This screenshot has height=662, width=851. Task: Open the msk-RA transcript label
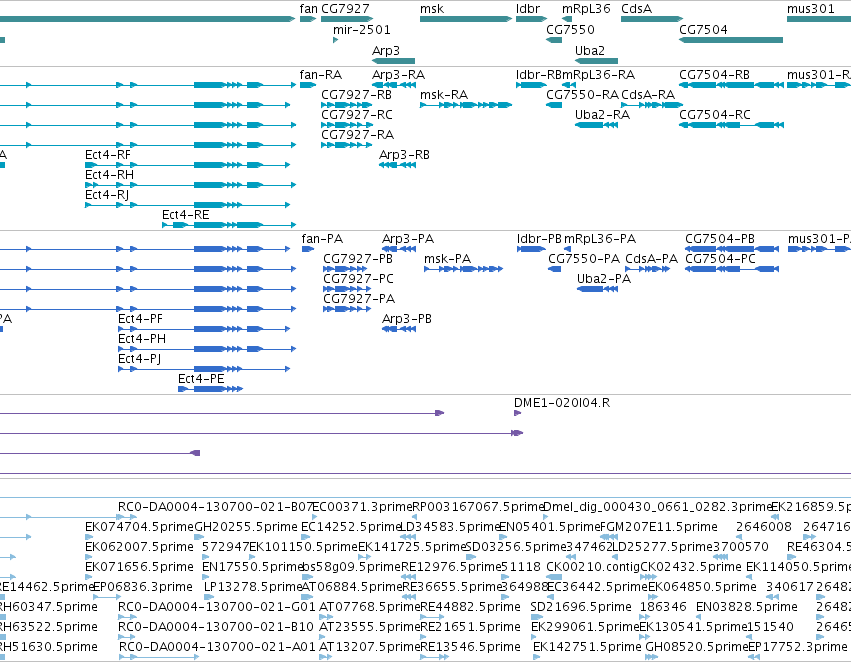(x=444, y=95)
